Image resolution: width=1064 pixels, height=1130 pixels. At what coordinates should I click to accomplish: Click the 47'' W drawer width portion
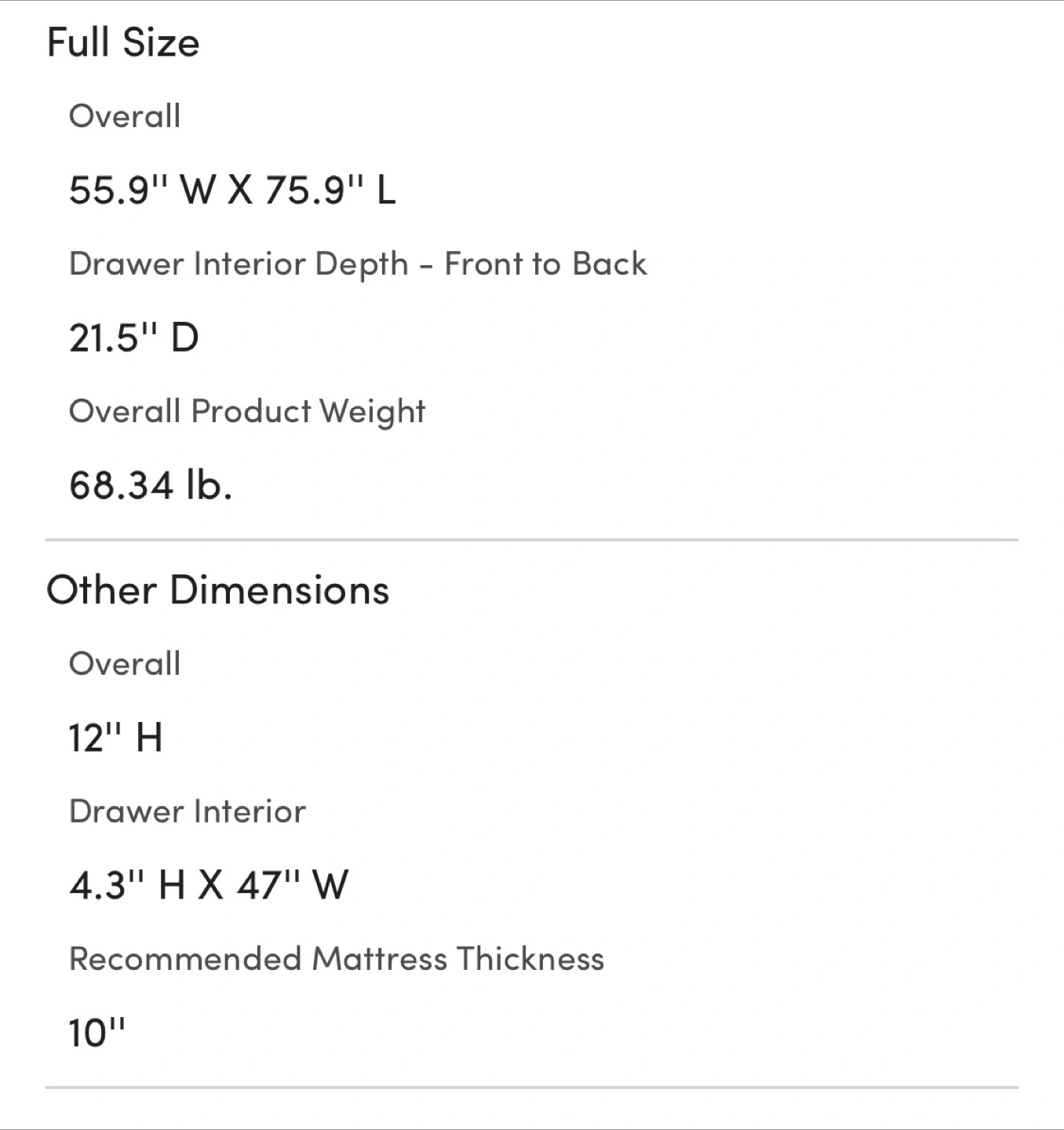click(293, 886)
